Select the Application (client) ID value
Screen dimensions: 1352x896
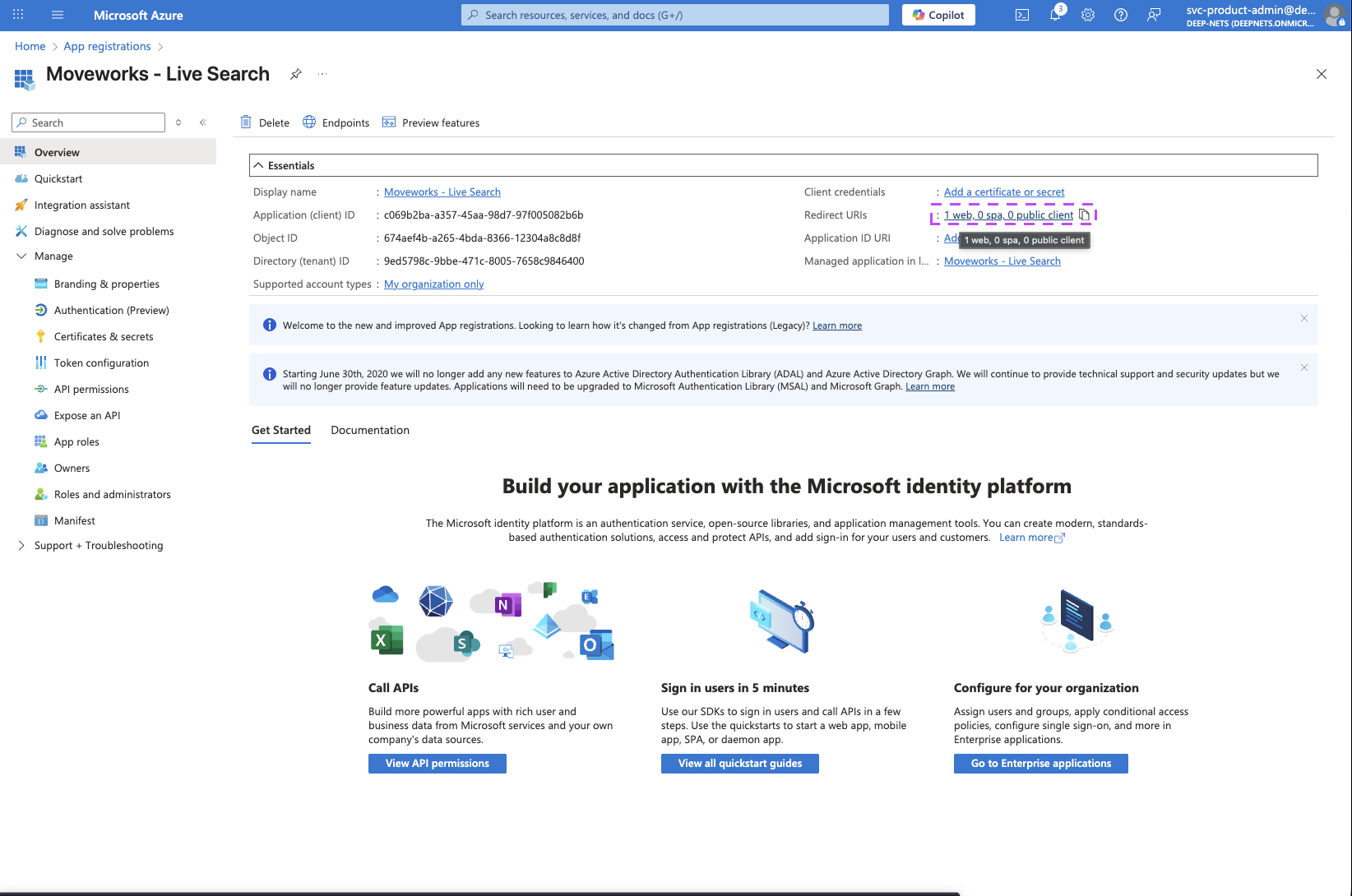484,215
